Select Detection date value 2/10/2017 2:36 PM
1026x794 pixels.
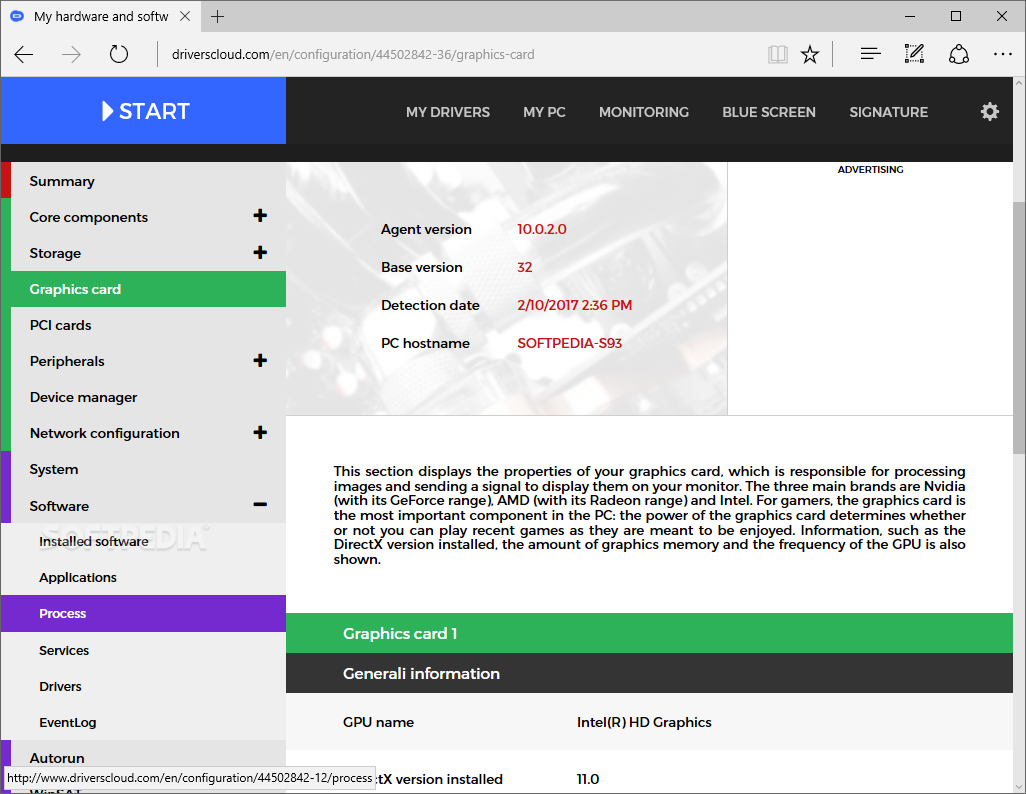575,305
